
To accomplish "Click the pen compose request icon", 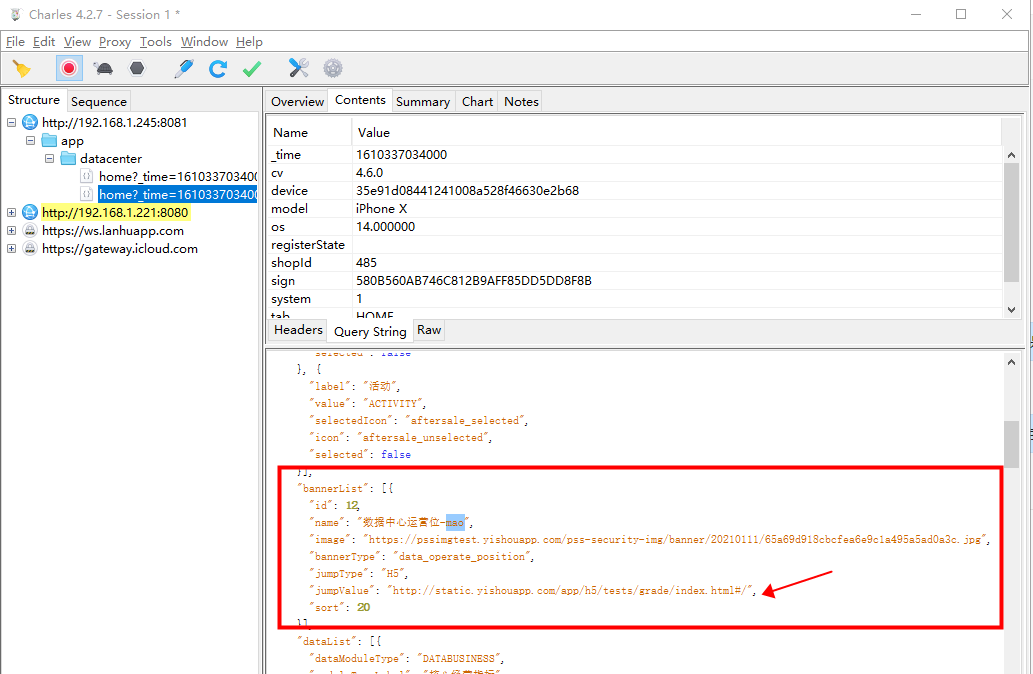I will [x=184, y=69].
